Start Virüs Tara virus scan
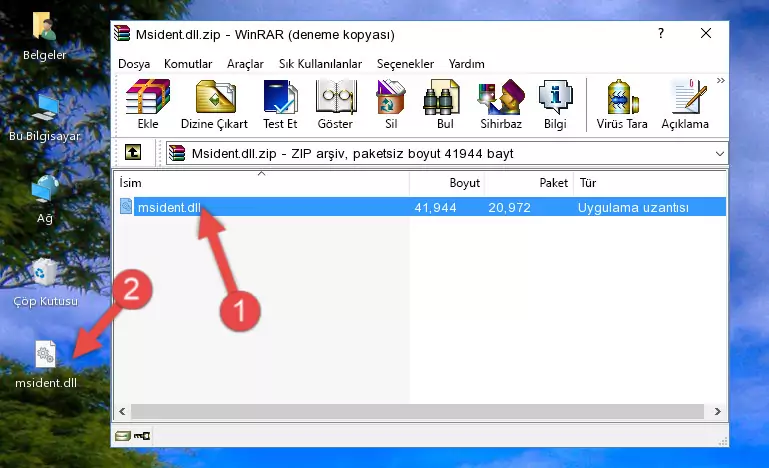This screenshot has height=468, width=769. pos(622,104)
